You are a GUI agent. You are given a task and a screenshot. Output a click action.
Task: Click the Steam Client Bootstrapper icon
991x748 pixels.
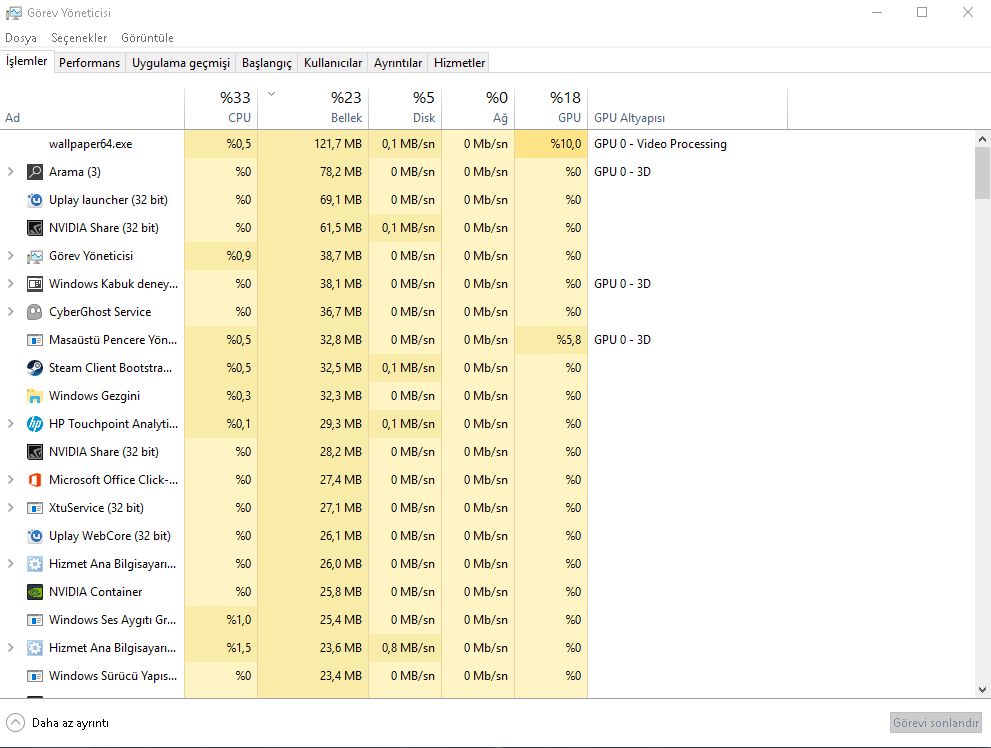(x=35, y=368)
